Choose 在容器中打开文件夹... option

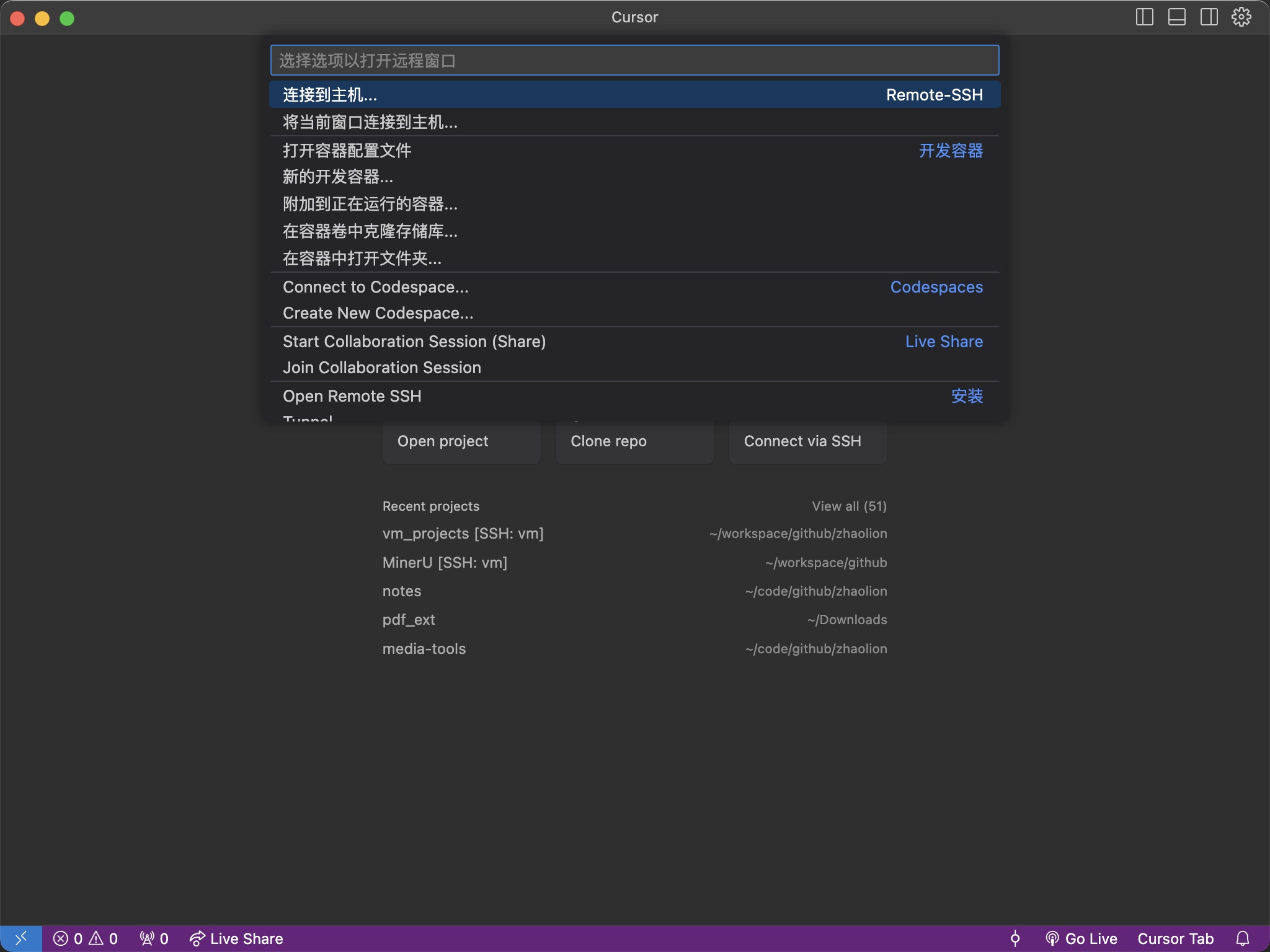(634, 258)
